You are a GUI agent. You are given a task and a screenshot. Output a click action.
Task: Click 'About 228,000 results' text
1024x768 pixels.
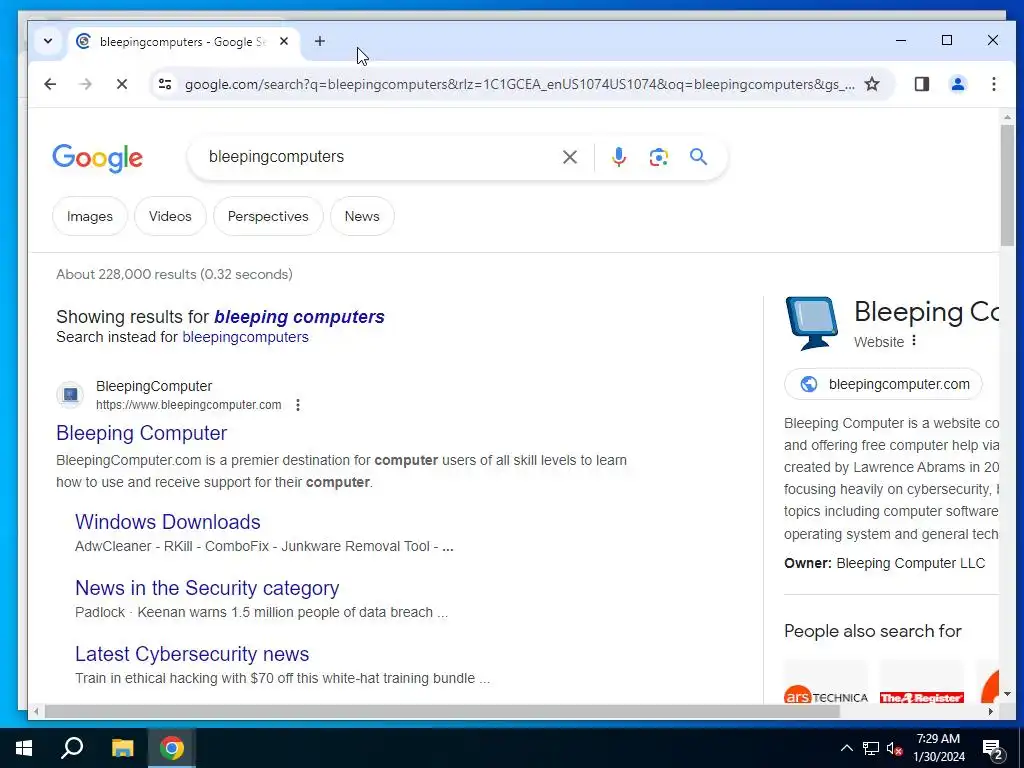click(174, 274)
